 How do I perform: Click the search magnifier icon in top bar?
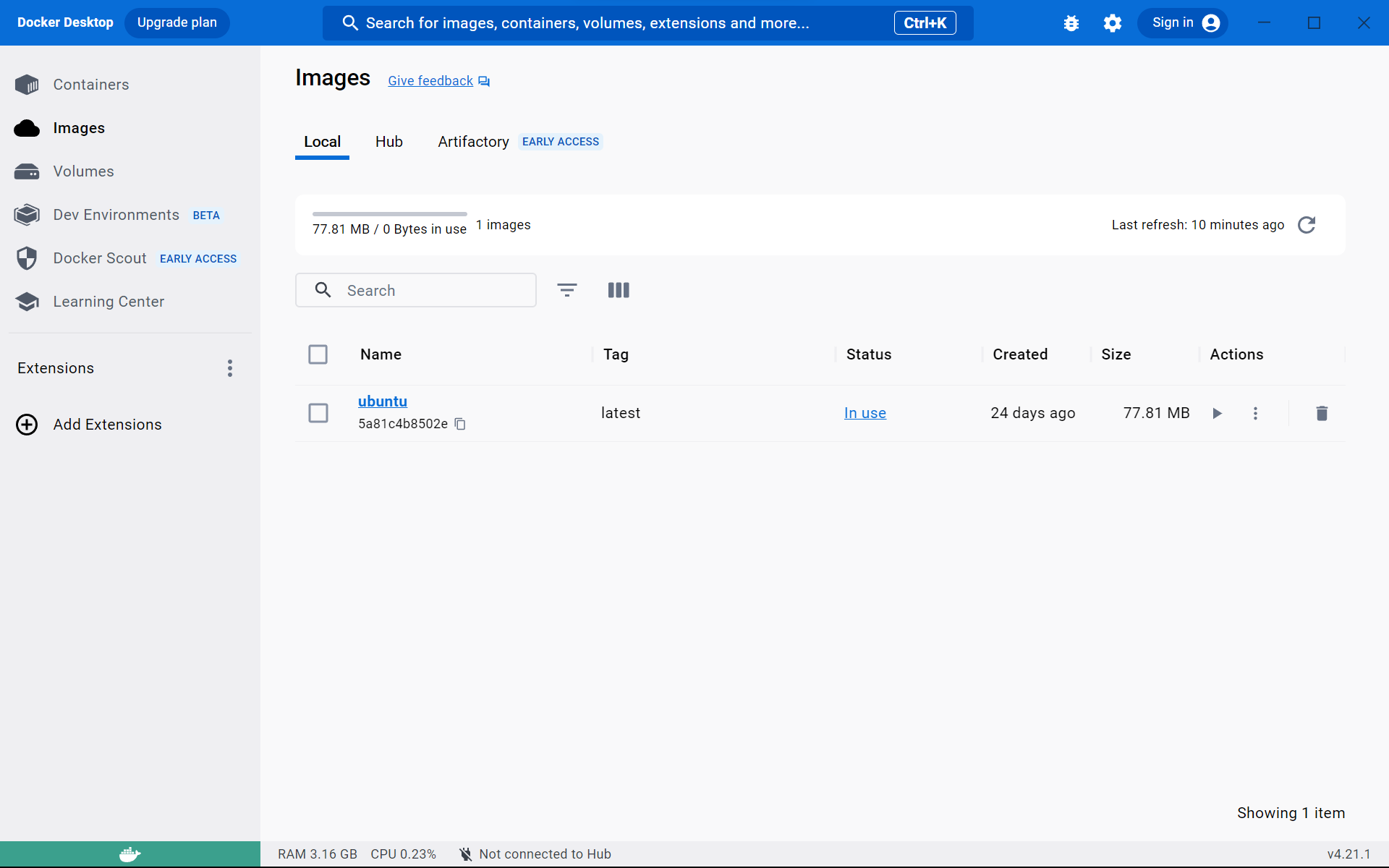tap(350, 23)
